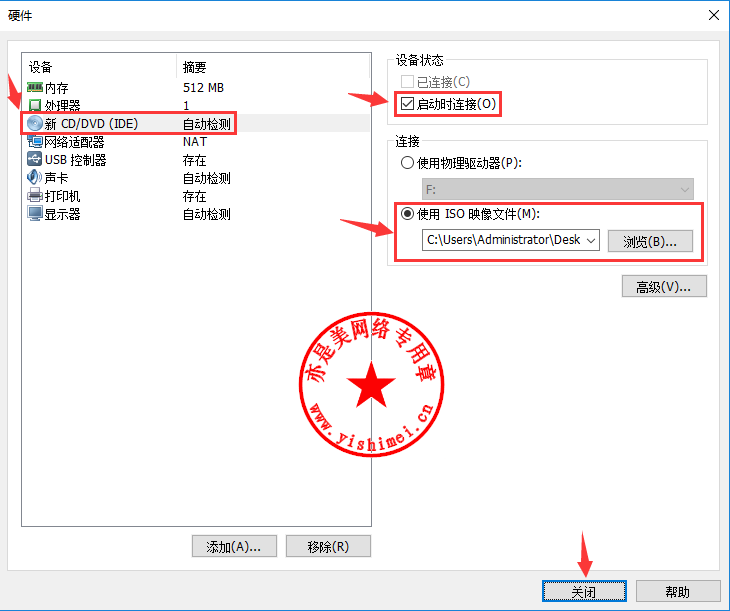Viewport: 730px width, 611px height.
Task: Choose 使用物理驱动器(P) radio option
Action: click(407, 163)
